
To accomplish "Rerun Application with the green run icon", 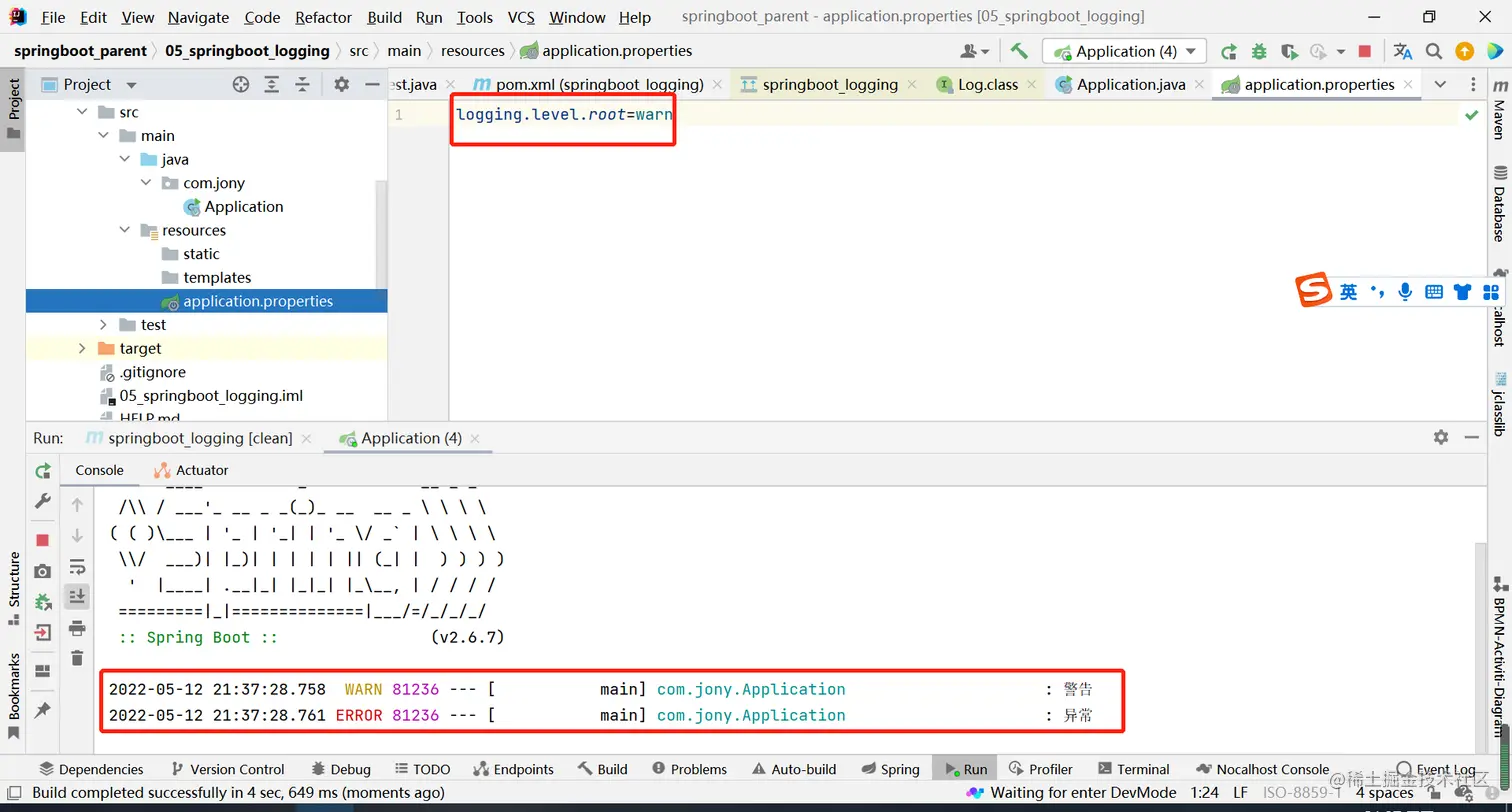I will point(1229,51).
